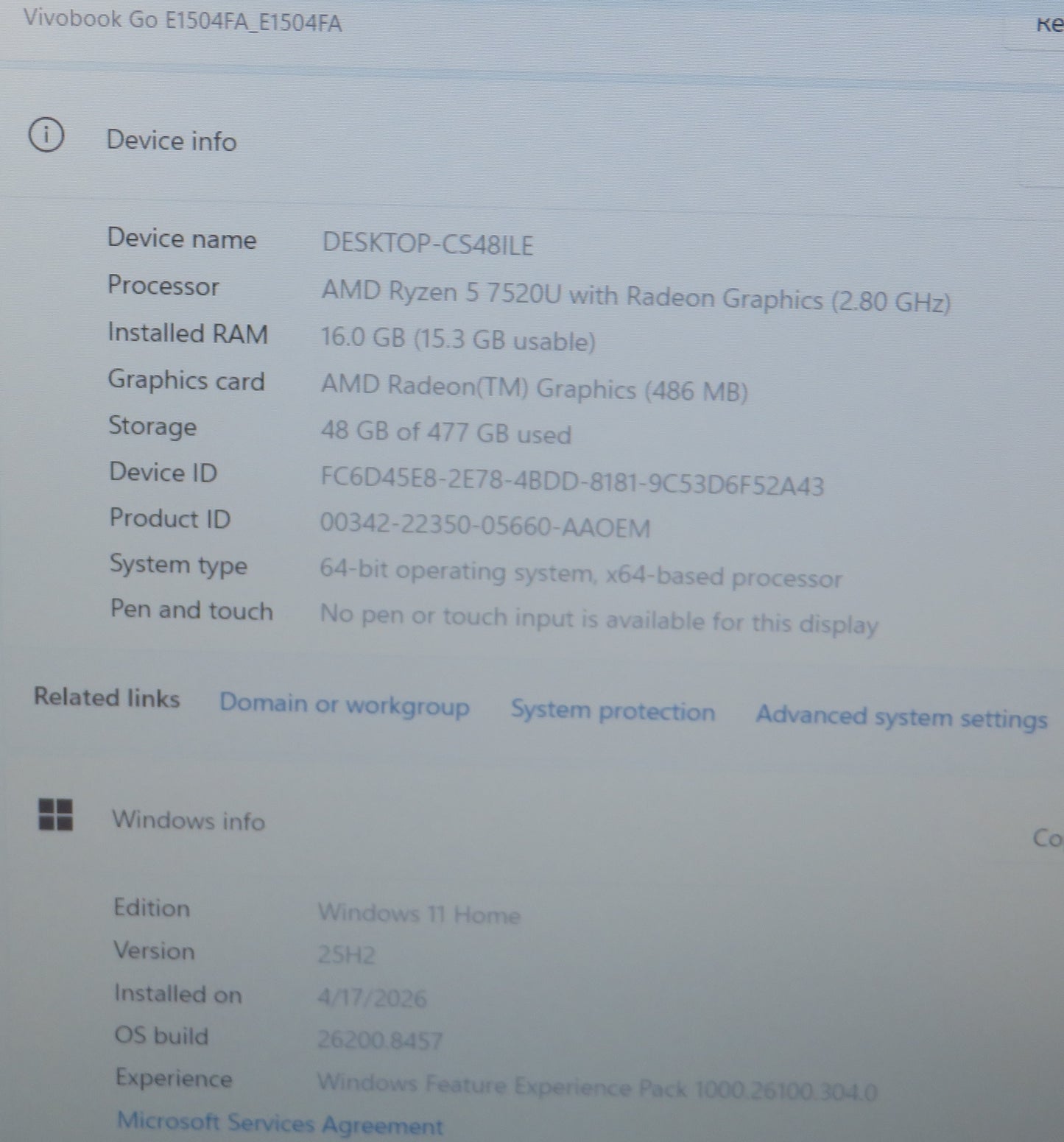Image resolution: width=1064 pixels, height=1142 pixels.
Task: Click the Device info section header
Action: click(172, 140)
